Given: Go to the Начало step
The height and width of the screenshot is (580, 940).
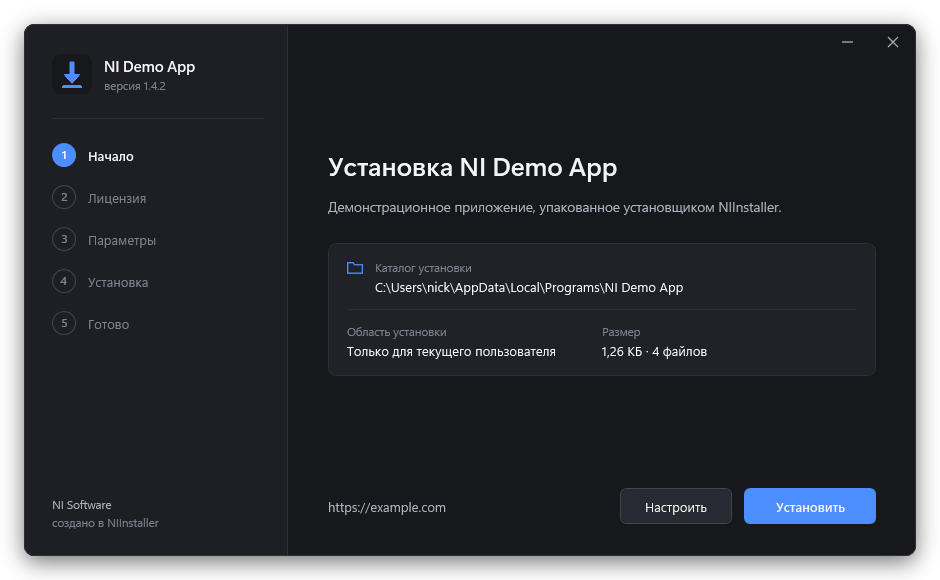Looking at the screenshot, I should pos(111,157).
